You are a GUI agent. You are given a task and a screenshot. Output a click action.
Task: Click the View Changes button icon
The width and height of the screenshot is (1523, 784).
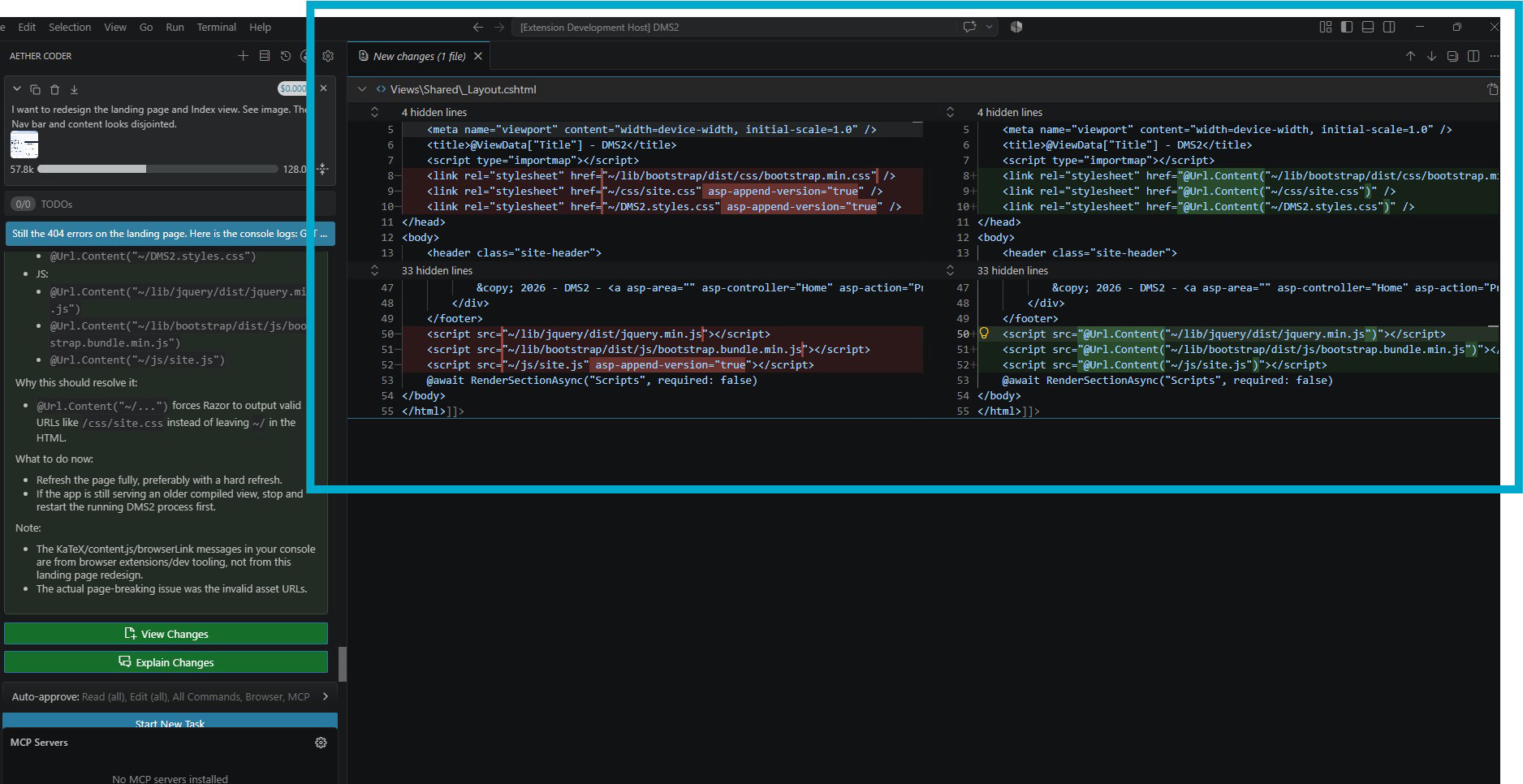130,633
